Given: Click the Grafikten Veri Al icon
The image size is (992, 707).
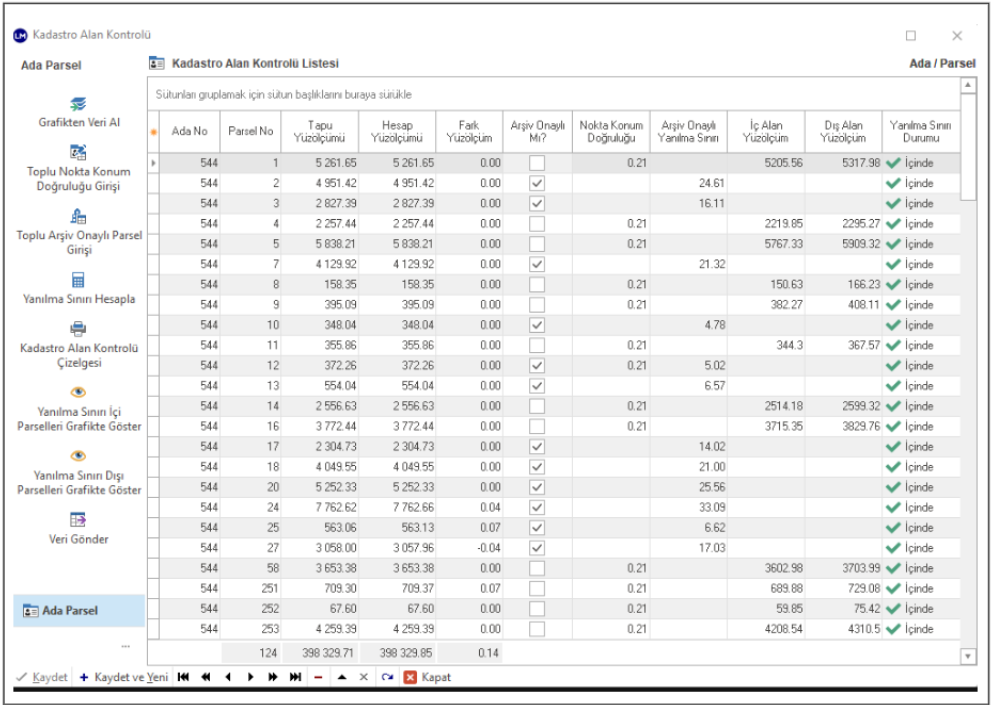Looking at the screenshot, I should click(79, 103).
